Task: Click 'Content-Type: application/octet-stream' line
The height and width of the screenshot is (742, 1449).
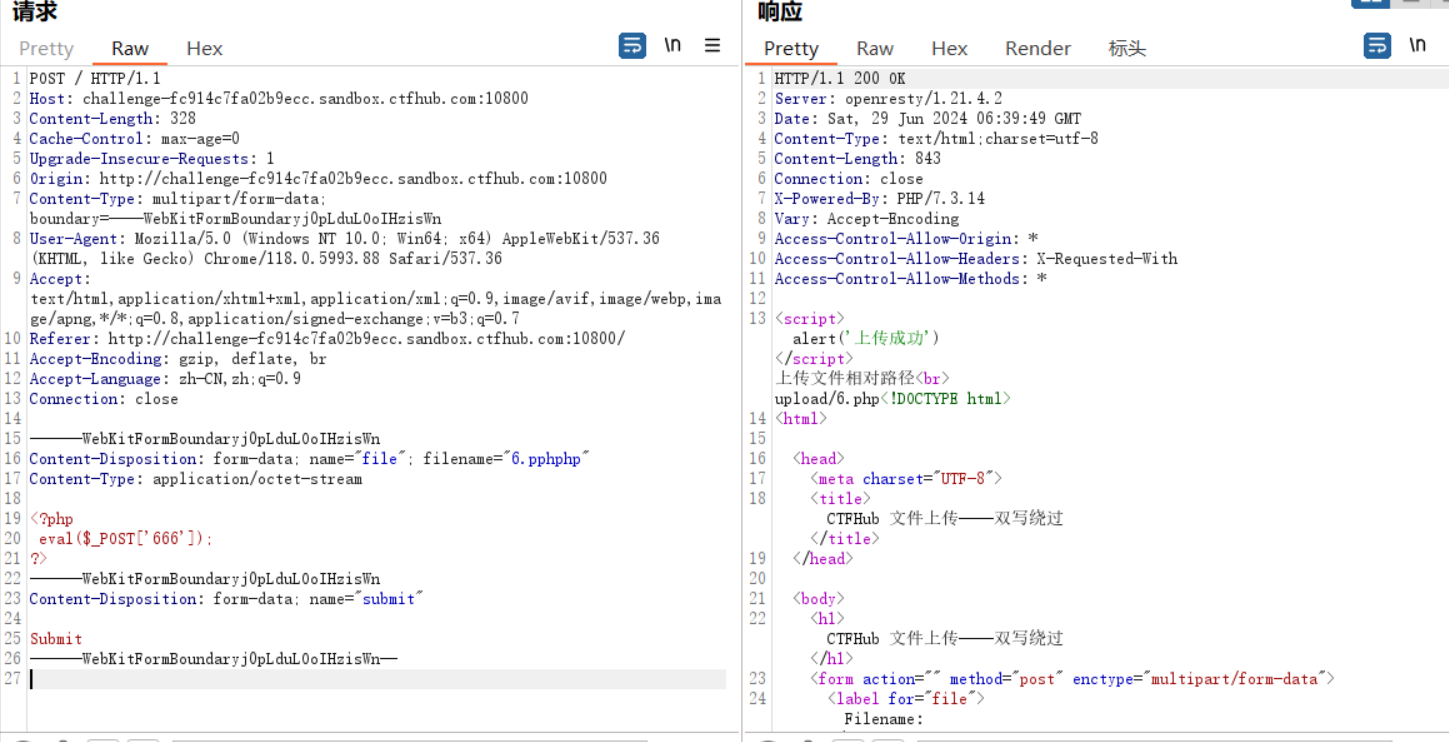Action: point(196,478)
